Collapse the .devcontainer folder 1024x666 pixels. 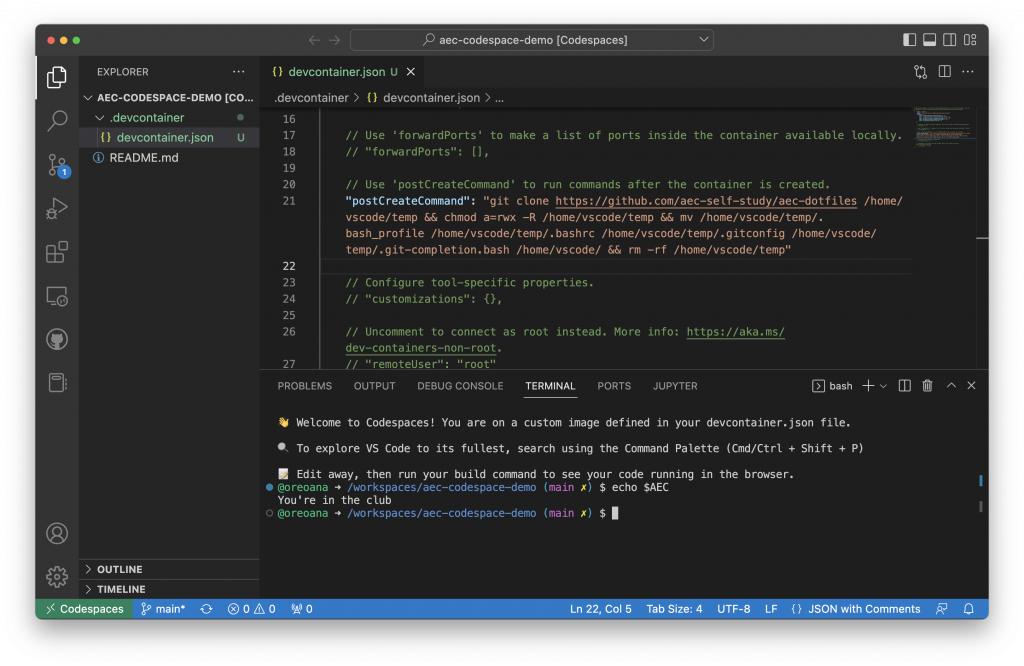(x=169, y=118)
